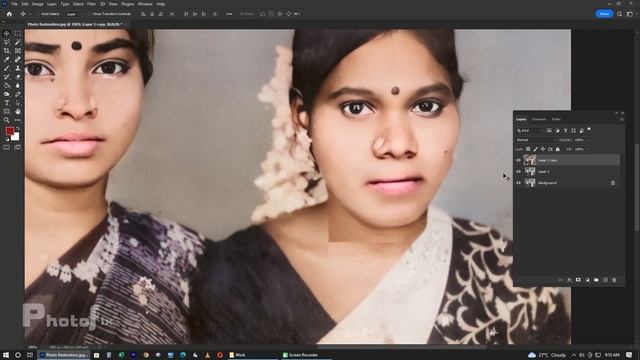640x360 pixels.
Task: Change the screen mode
Action: point(18,147)
